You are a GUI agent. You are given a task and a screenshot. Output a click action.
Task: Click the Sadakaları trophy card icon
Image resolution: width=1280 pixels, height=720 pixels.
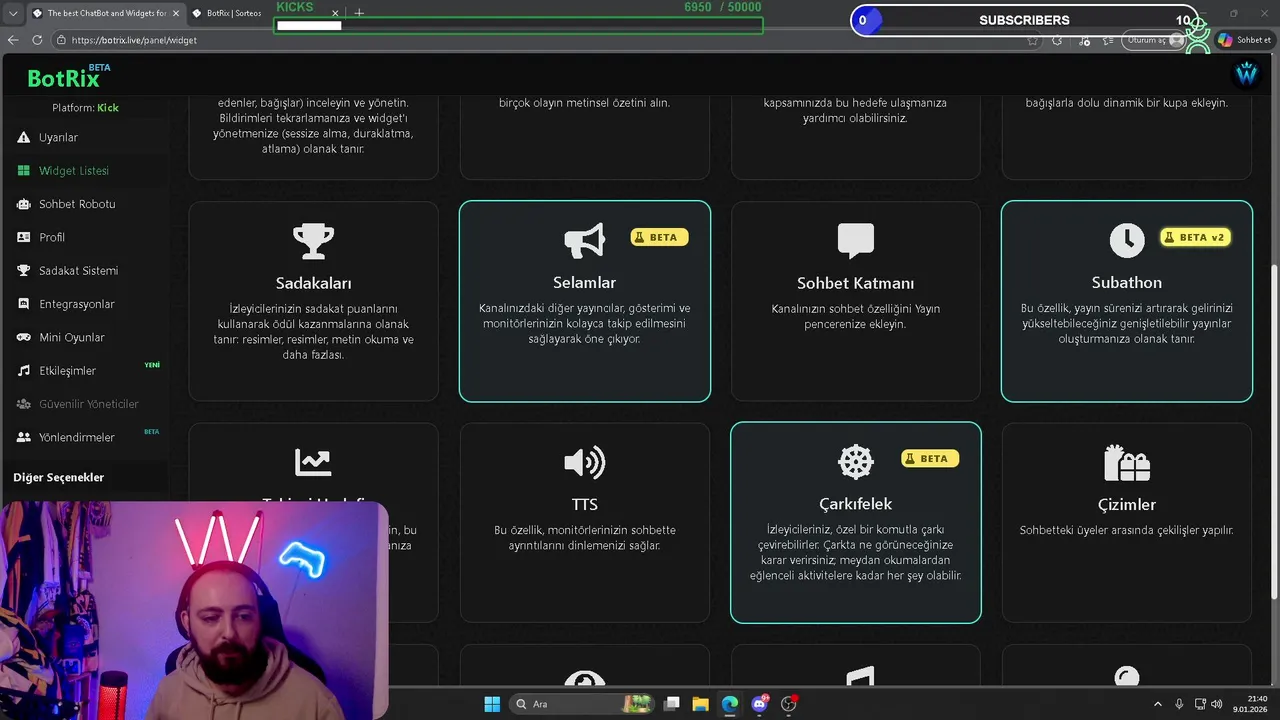tap(313, 241)
